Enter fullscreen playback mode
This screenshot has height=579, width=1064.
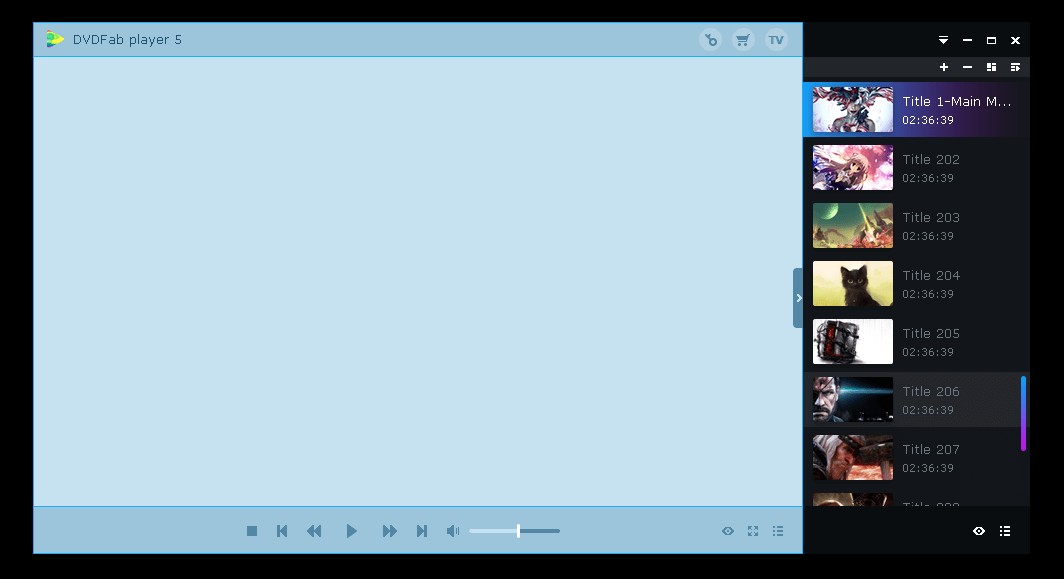[752, 531]
